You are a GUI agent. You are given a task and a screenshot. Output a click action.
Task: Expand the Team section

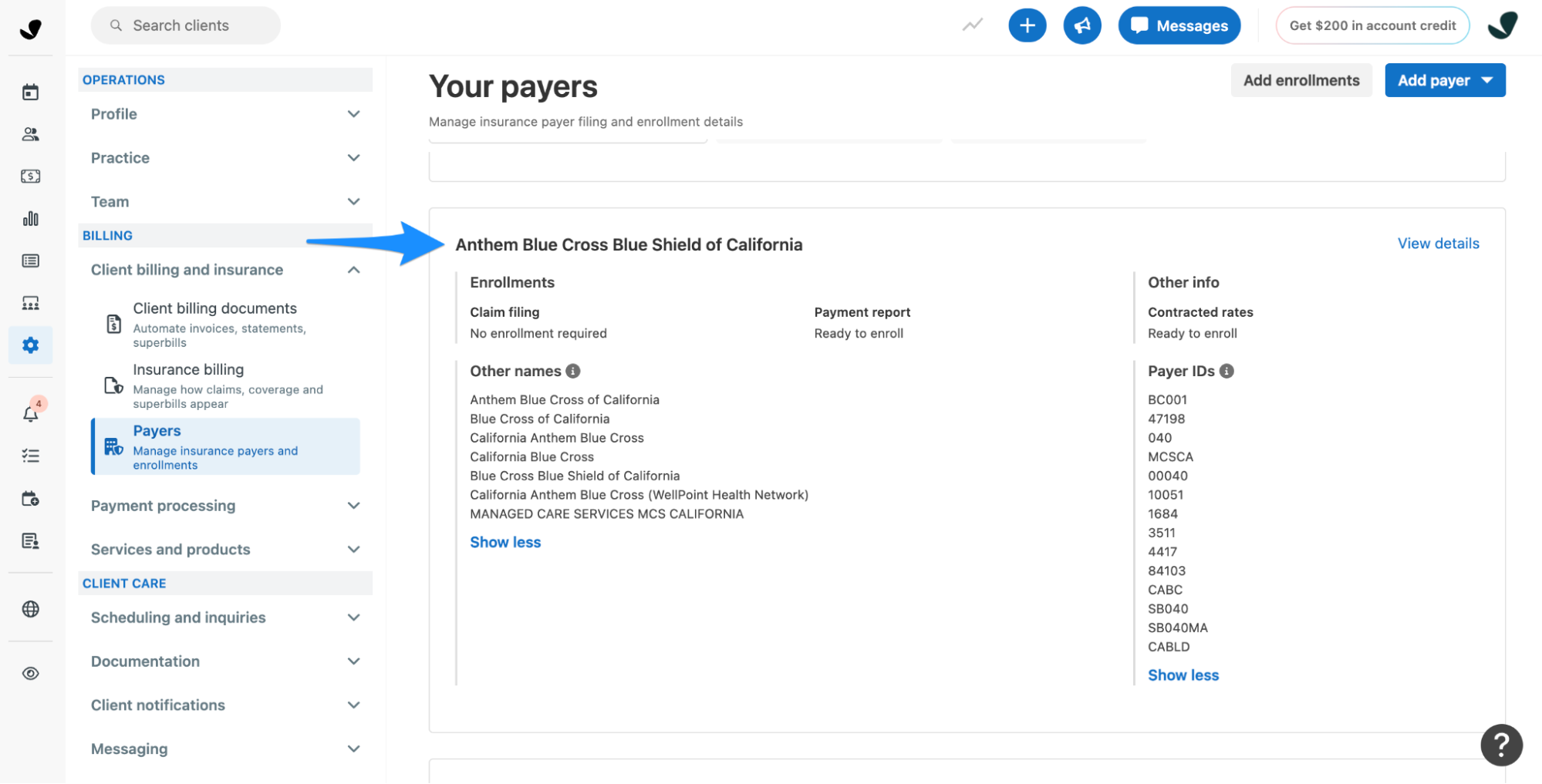(225, 202)
